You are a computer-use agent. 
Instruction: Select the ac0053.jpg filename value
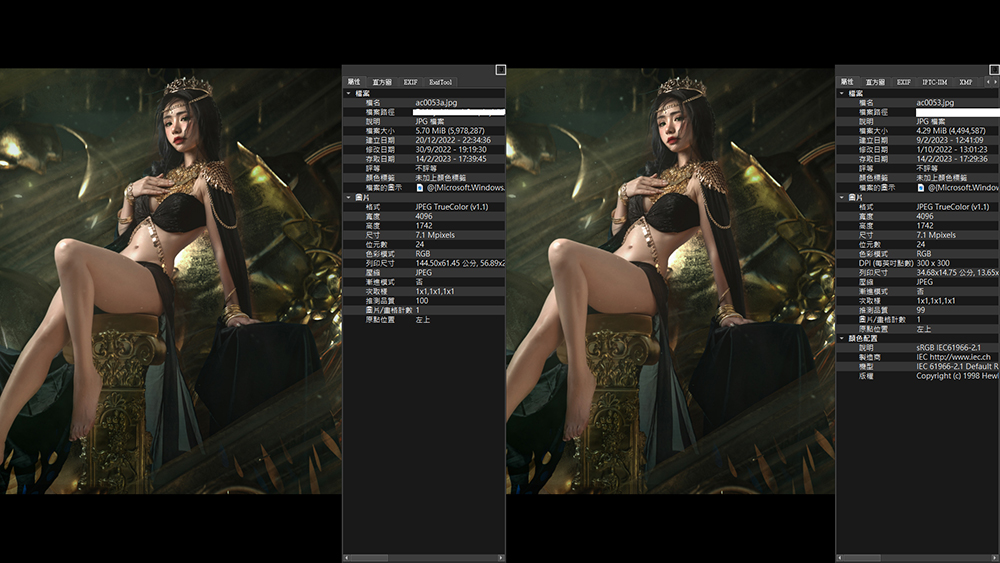(935, 102)
